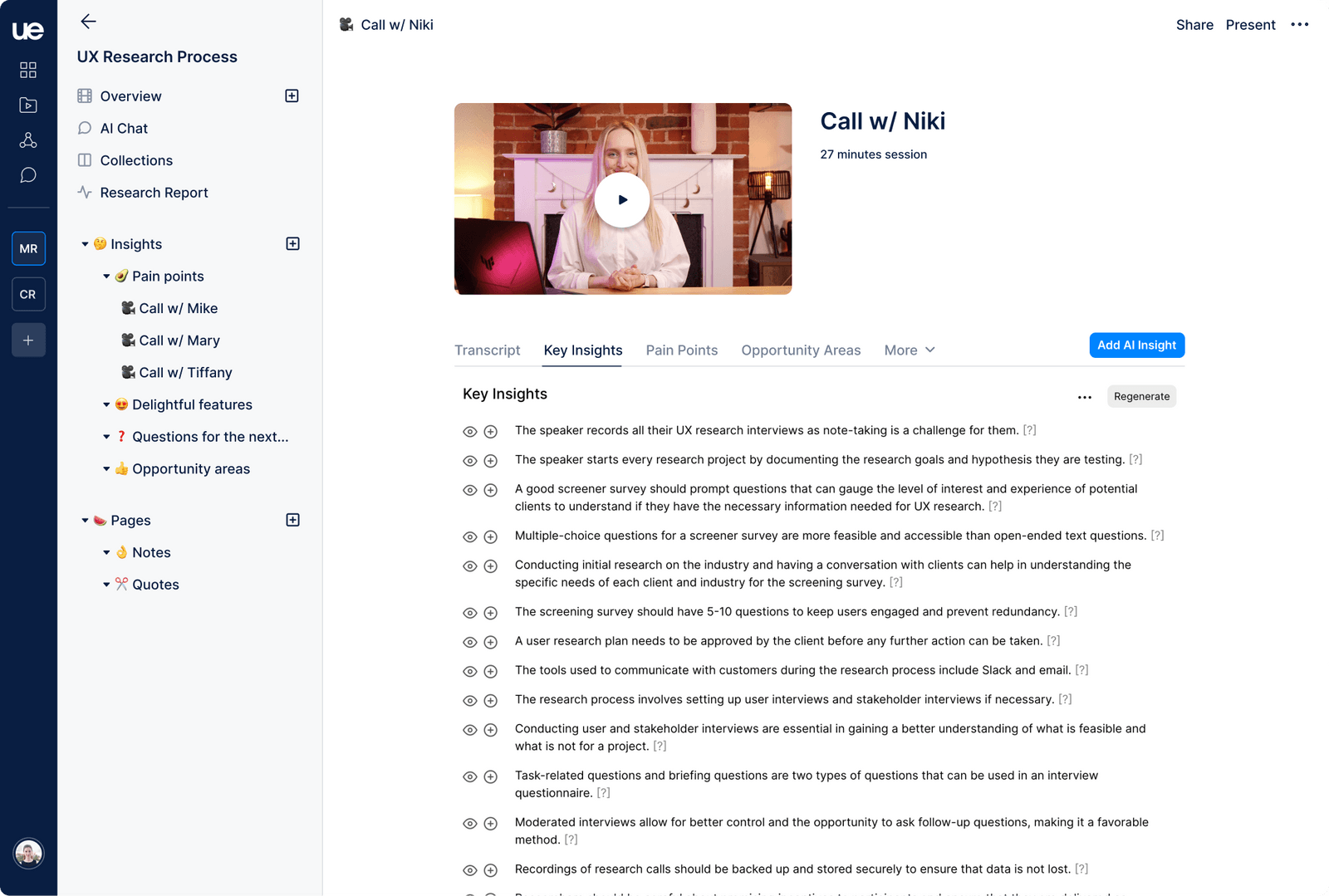
Task: Switch to the Transcript tab
Action: (487, 350)
